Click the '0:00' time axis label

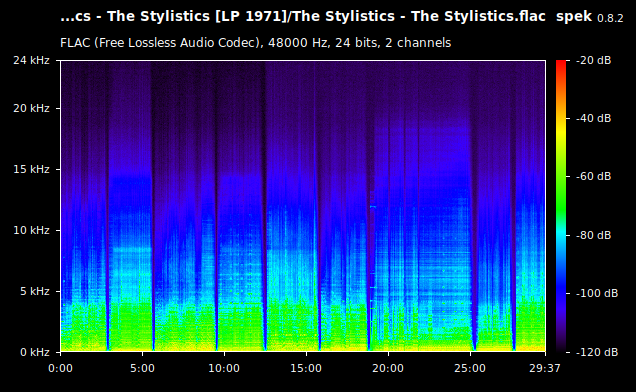pyautogui.click(x=60, y=368)
